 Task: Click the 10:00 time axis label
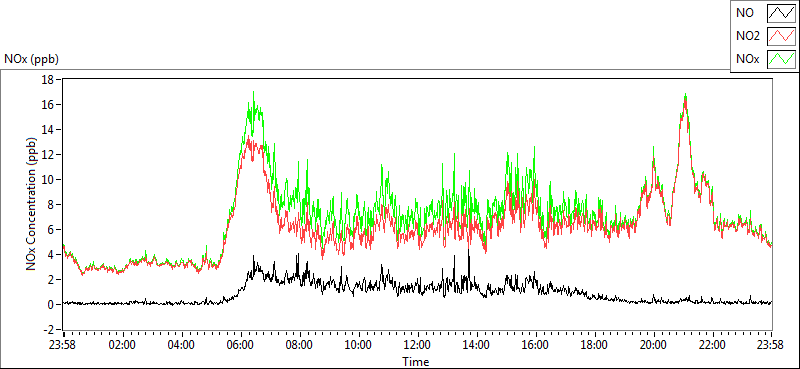click(358, 345)
